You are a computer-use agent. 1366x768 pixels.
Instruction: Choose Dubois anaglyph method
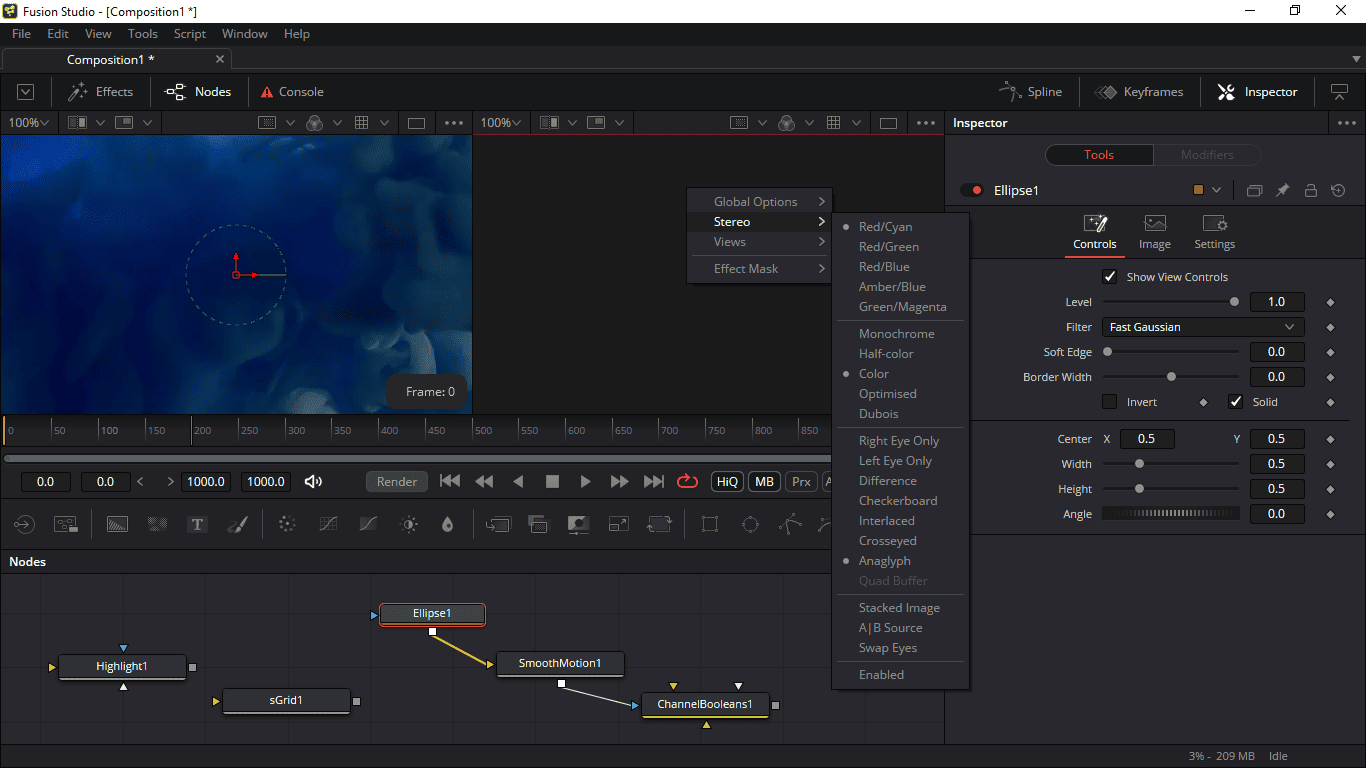pos(879,414)
